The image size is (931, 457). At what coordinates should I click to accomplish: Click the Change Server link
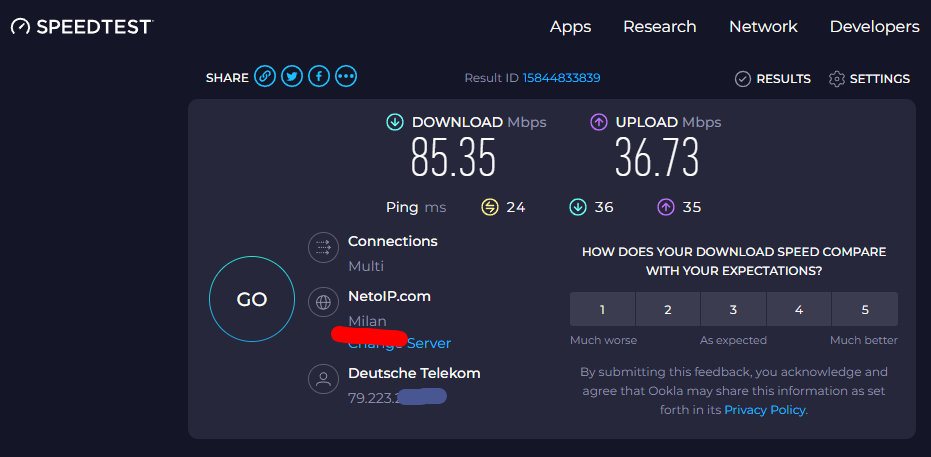[399, 344]
